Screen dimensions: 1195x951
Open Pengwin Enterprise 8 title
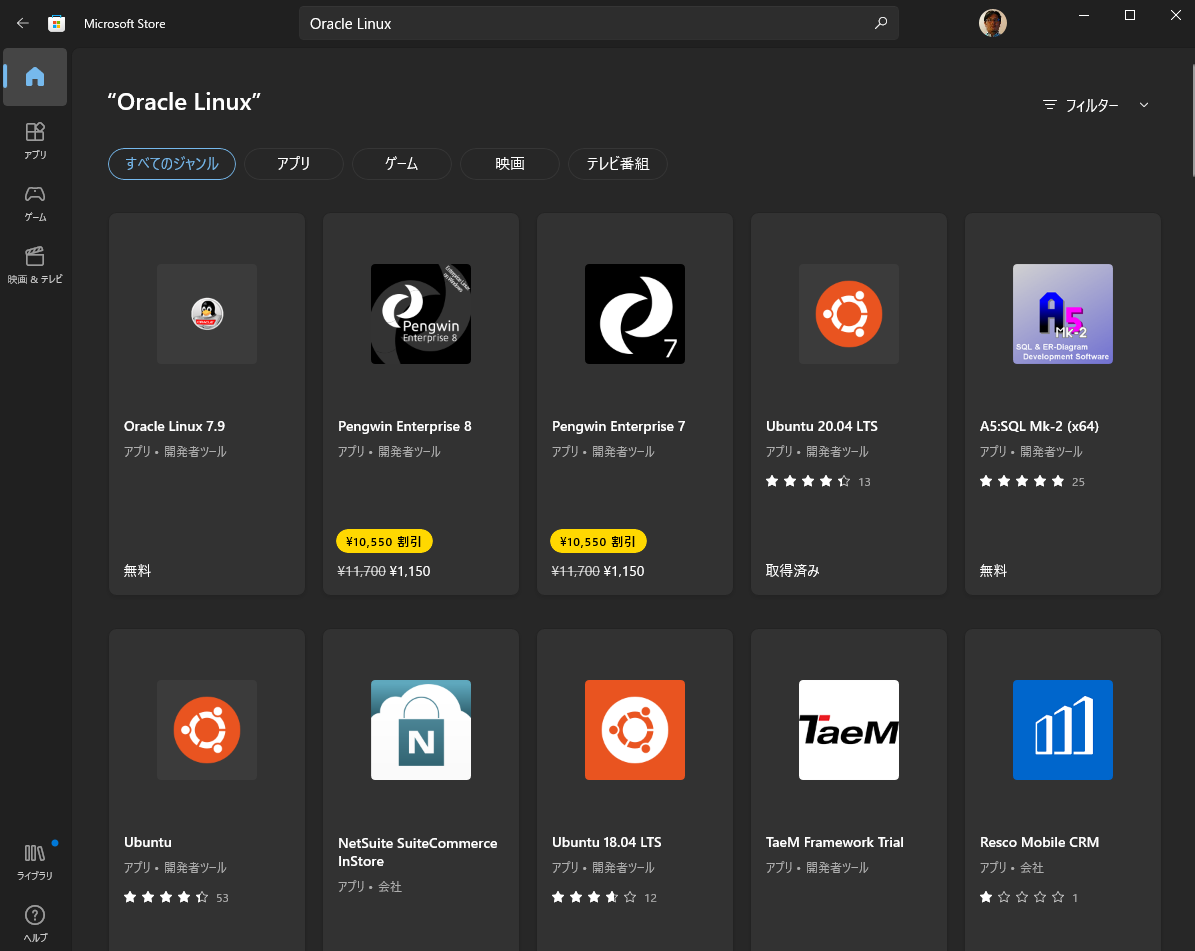point(405,427)
